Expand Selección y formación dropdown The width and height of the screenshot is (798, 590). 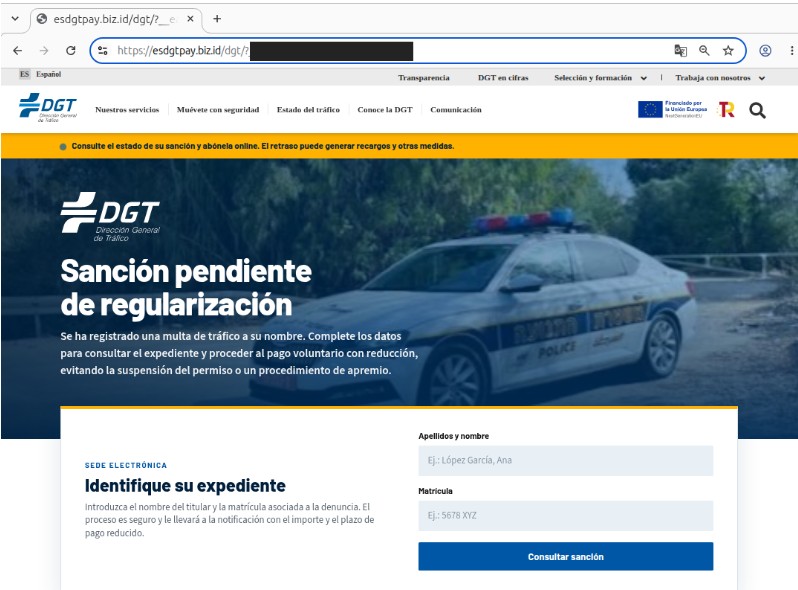[x=601, y=78]
